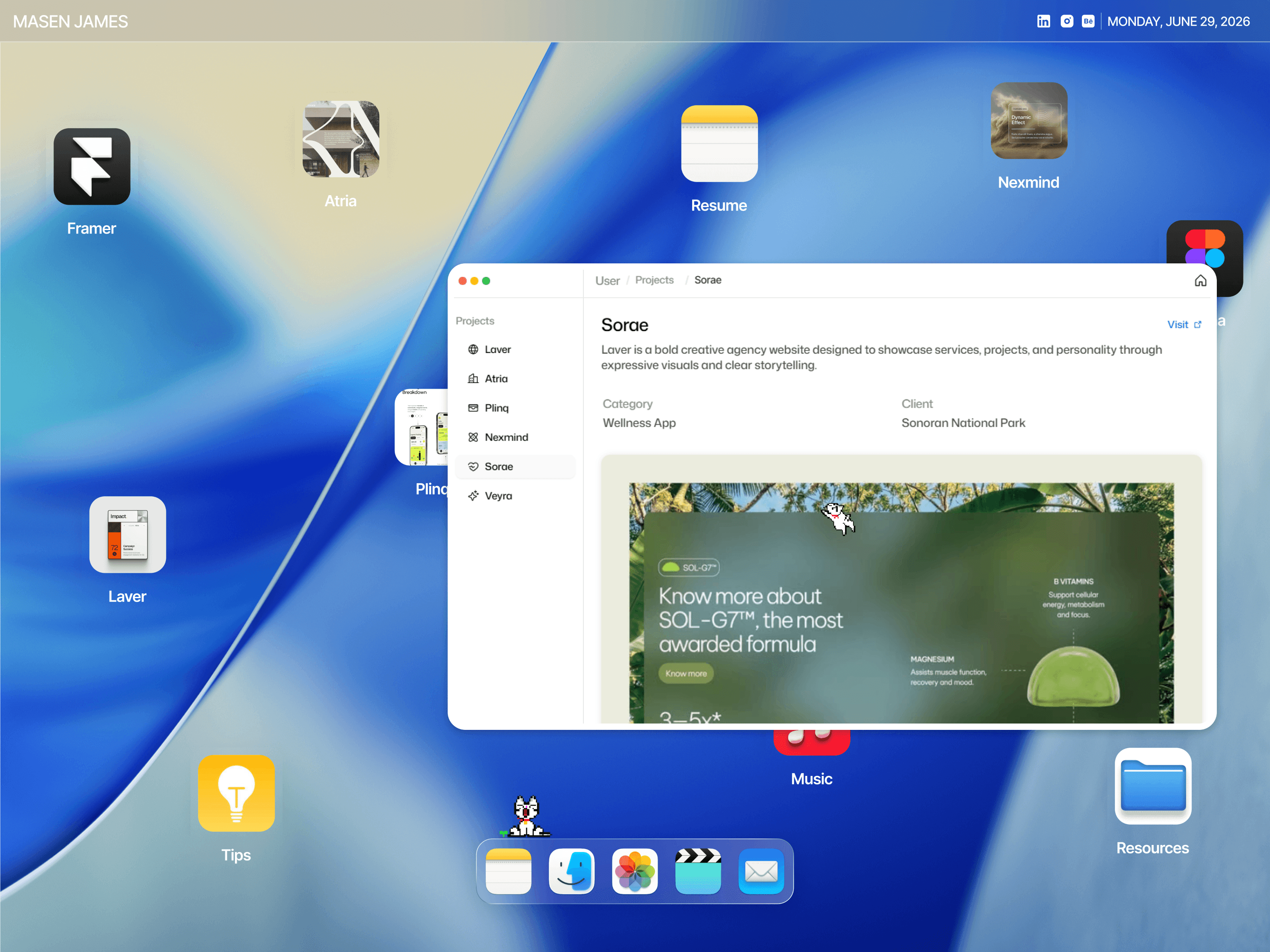Click the Sorae project heading
The height and width of the screenshot is (952, 1270).
pos(625,325)
